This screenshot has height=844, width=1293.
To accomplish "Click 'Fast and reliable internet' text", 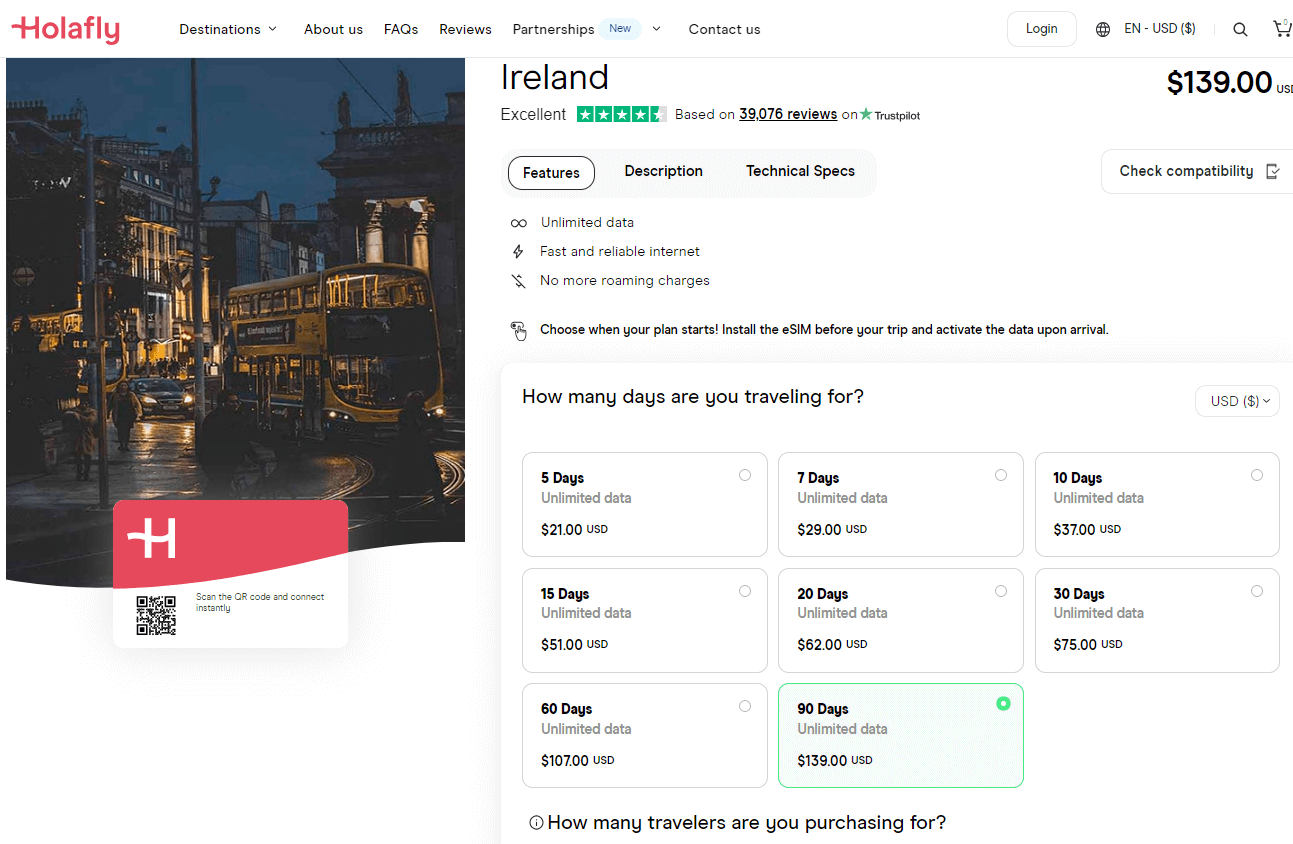I will click(620, 252).
